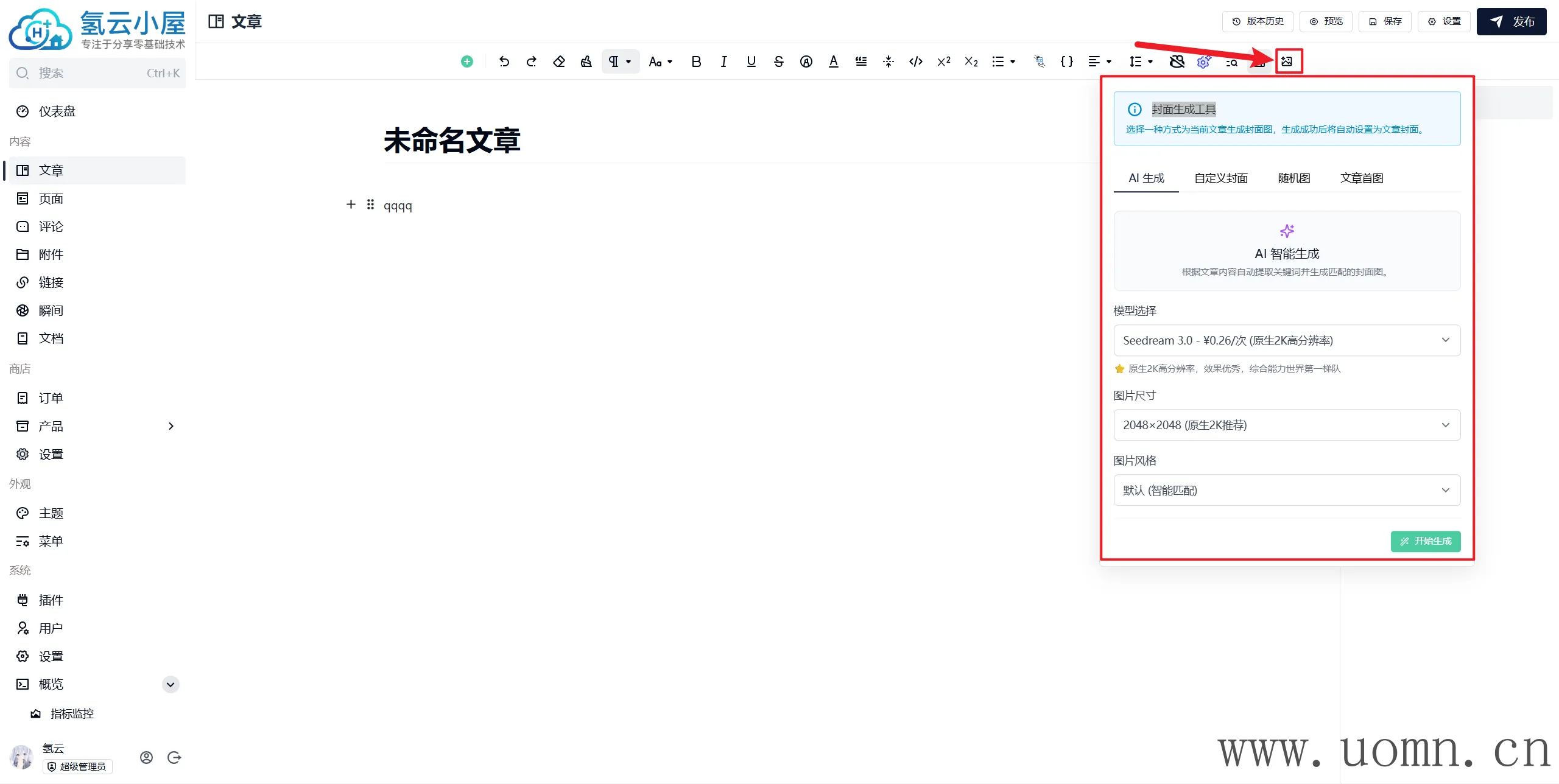Screen dimensions: 1559x784
Task: Toggle underline formatting
Action: pos(751,61)
